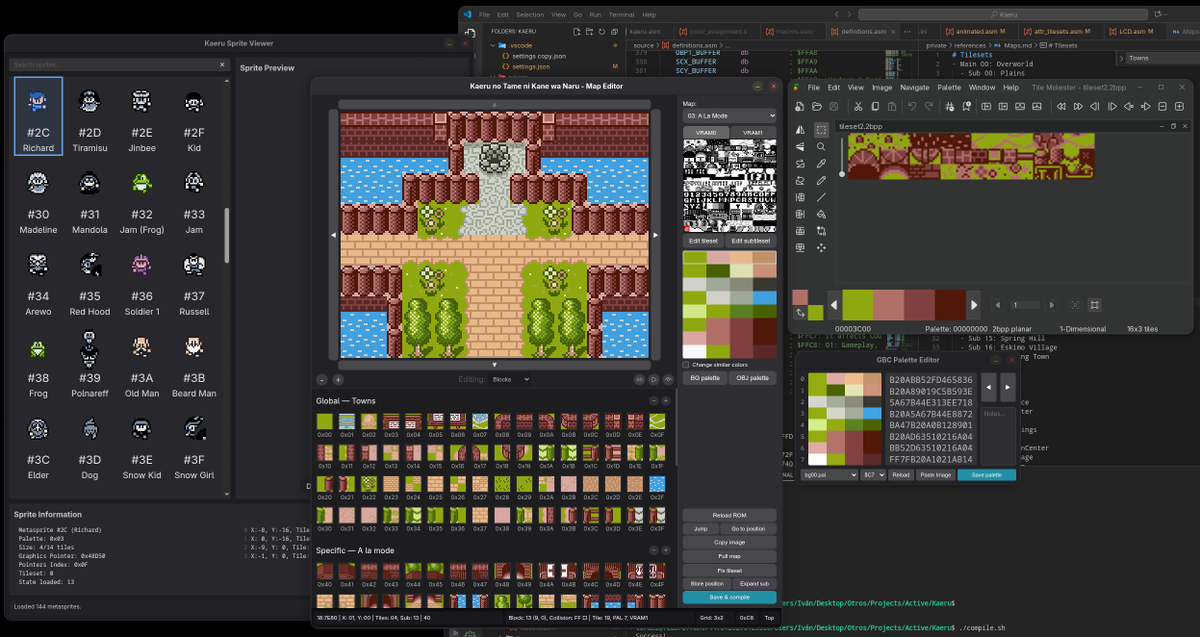Click the Save palette button
This screenshot has height=637, width=1200.
click(986, 475)
